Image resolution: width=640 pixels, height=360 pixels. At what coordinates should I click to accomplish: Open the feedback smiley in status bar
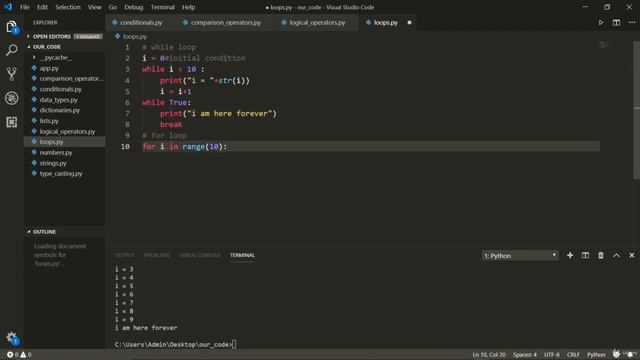[616, 354]
